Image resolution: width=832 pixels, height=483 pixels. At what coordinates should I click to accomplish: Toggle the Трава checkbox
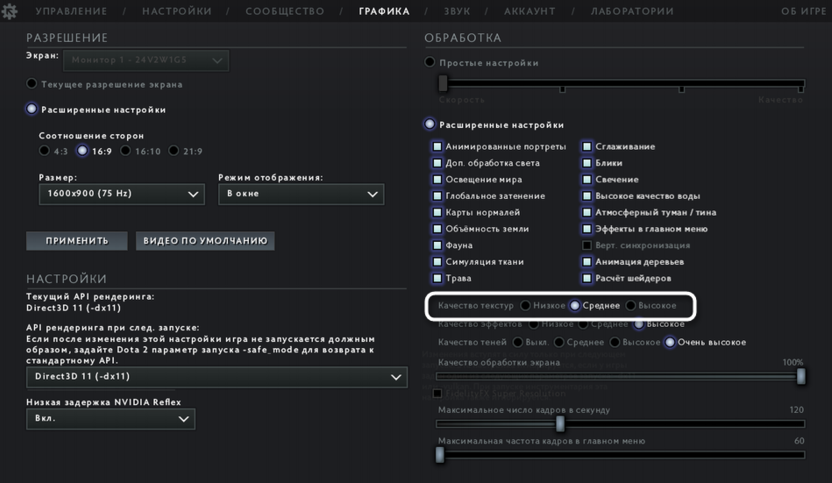(437, 278)
